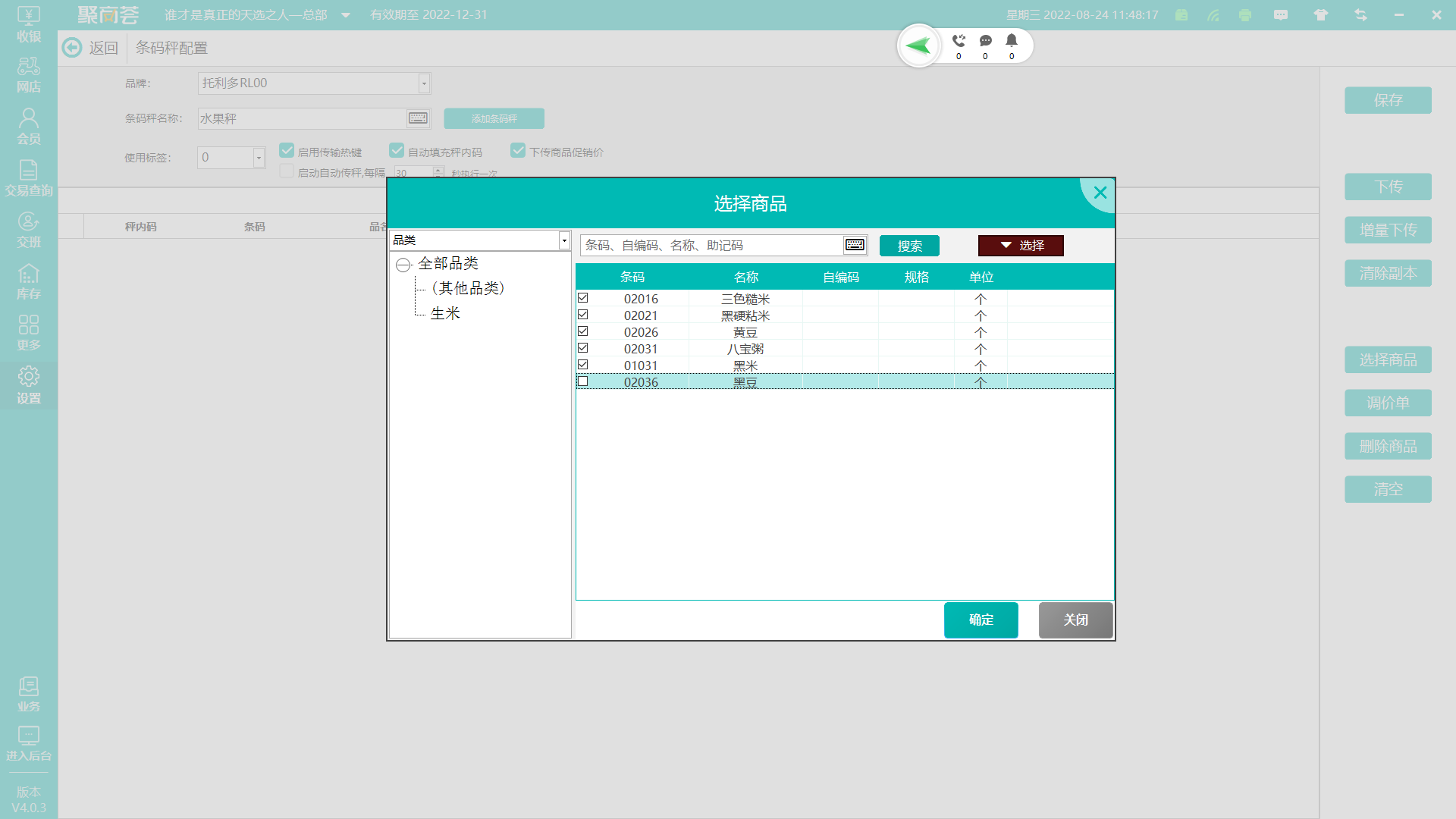The height and width of the screenshot is (819, 1456).
Task: Click the 选择商品 button on right panel
Action: (x=1388, y=359)
